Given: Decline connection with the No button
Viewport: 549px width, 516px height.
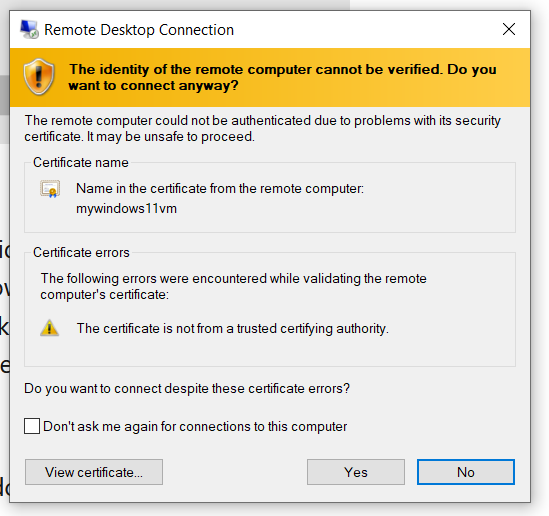Looking at the screenshot, I should [466, 472].
